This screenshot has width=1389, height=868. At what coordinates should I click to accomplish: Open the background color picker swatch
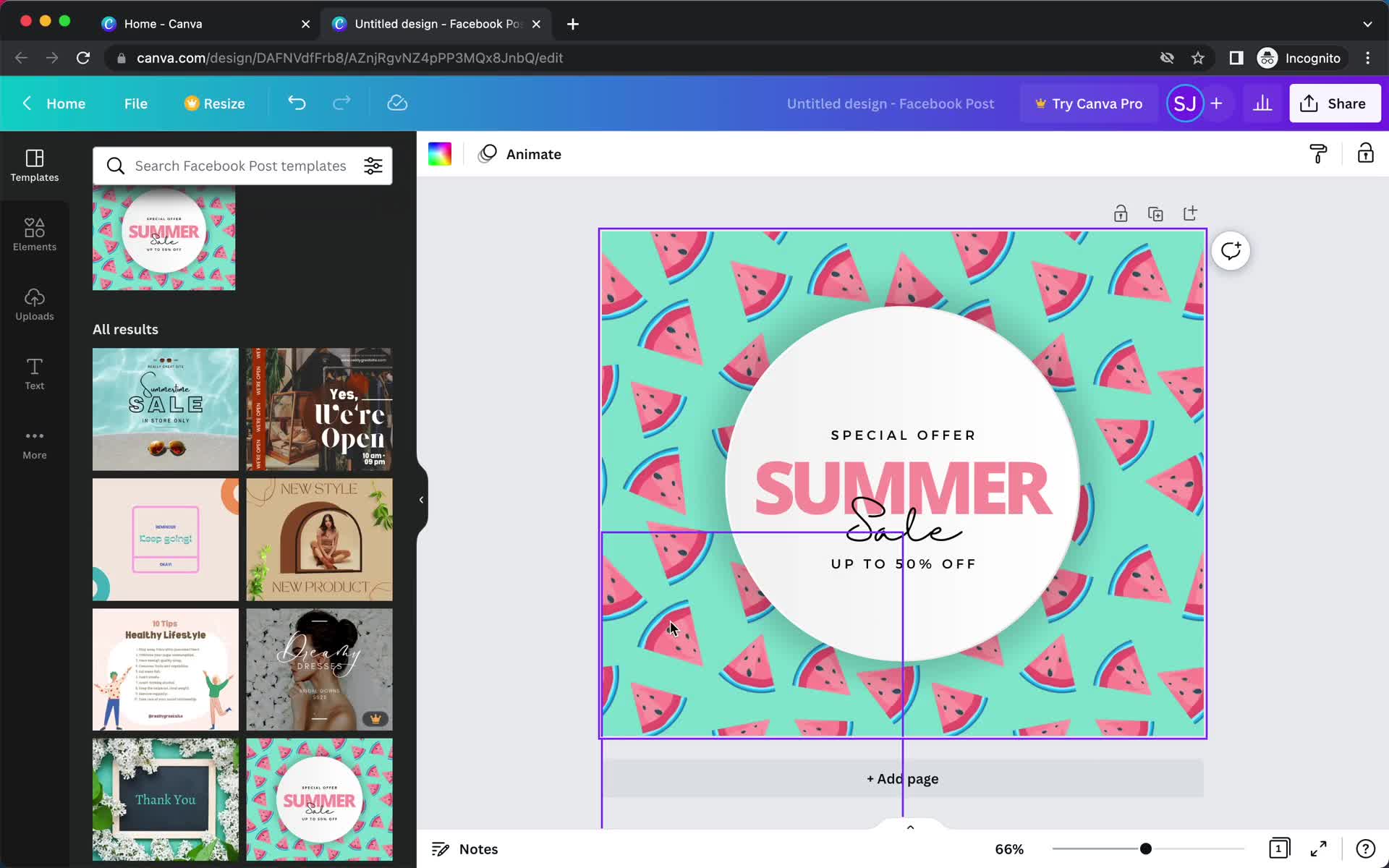coord(440,154)
